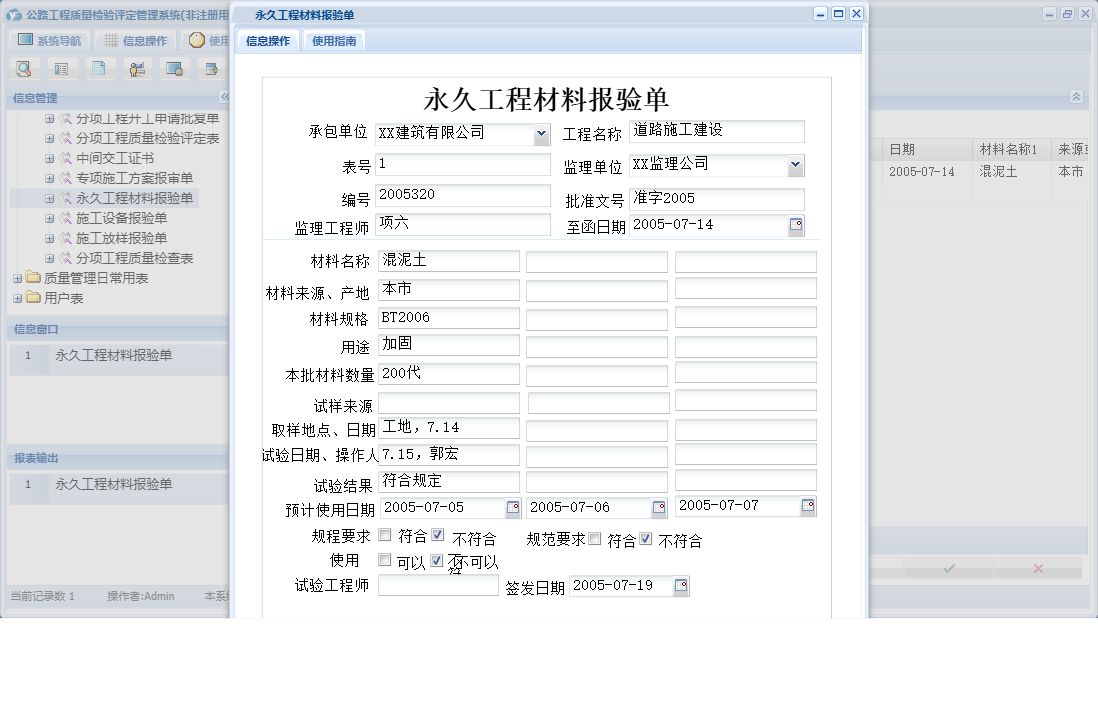Image resolution: width=1098 pixels, height=707 pixels.
Task: Click inside the 试验工程师 input field
Action: (440, 585)
